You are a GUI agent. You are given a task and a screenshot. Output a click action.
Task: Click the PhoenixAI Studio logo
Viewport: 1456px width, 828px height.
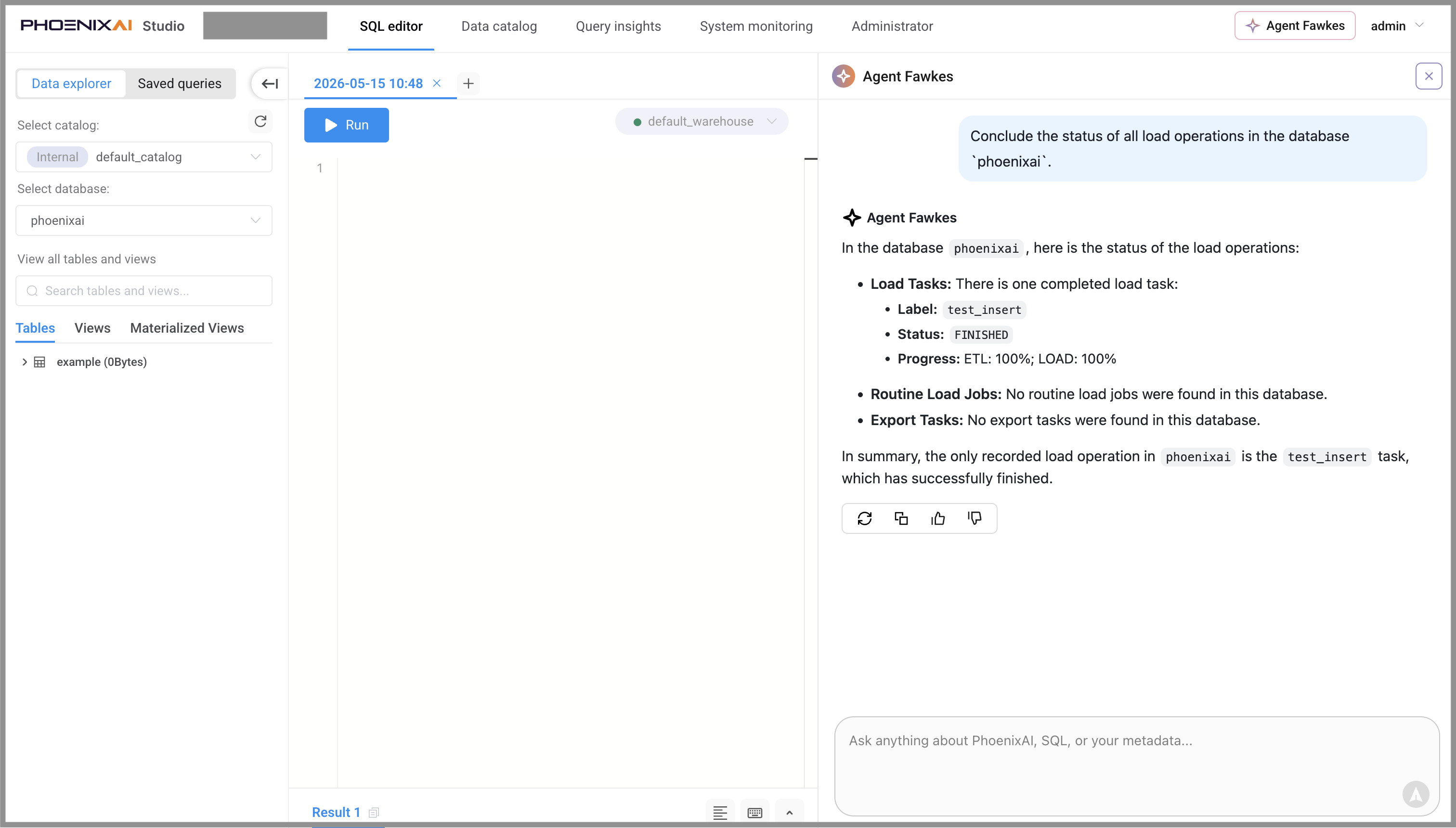103,26
